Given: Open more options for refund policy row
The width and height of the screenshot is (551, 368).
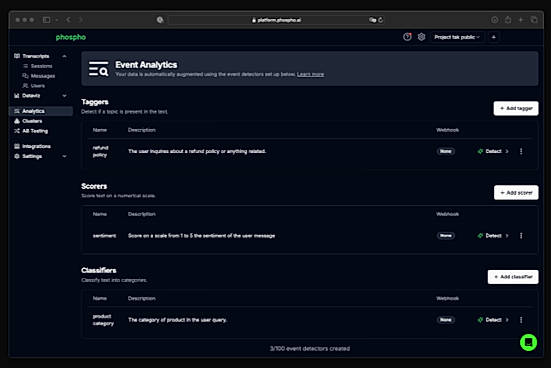Looking at the screenshot, I should 521,151.
